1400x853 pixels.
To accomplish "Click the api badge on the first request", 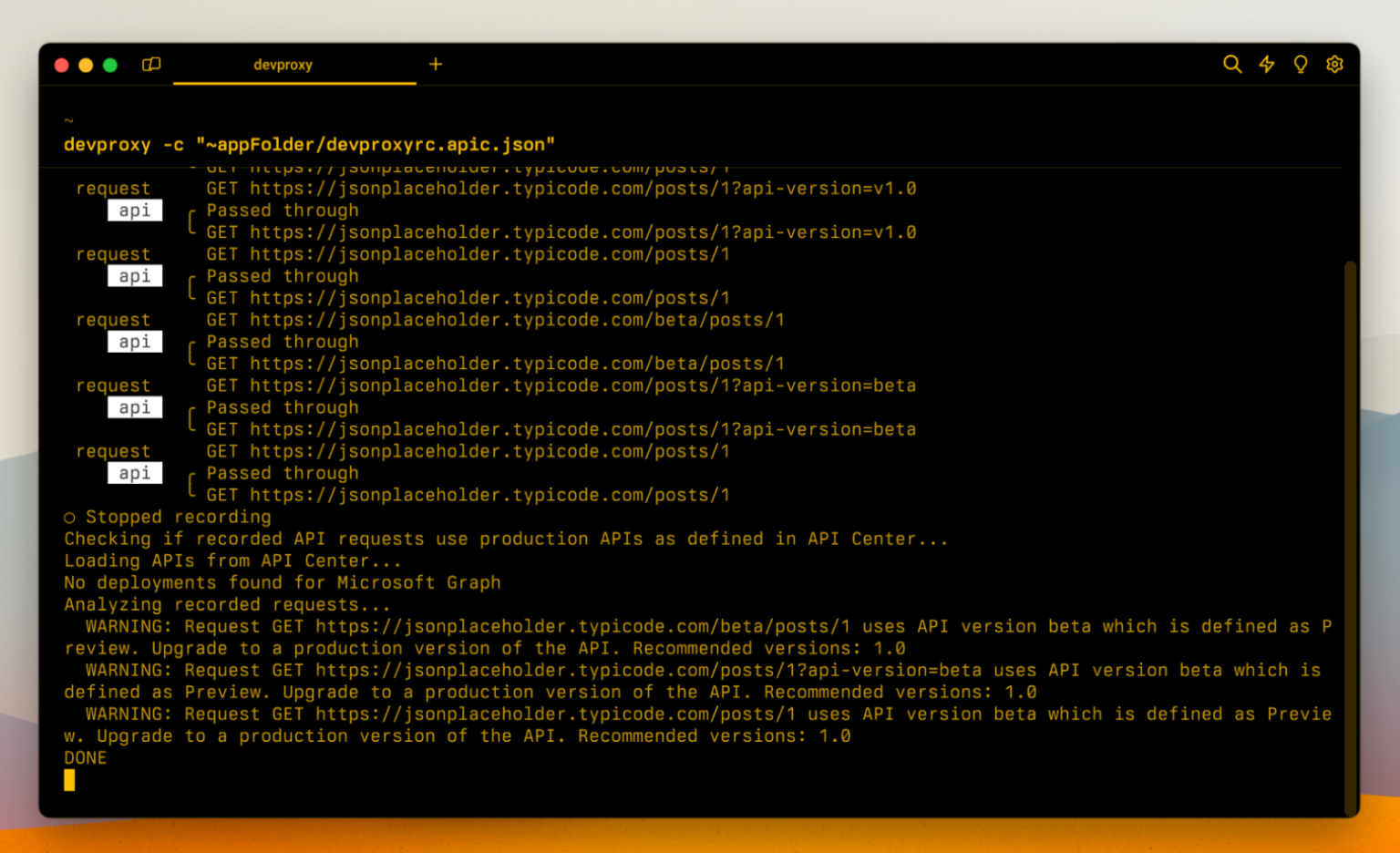I will coord(134,210).
